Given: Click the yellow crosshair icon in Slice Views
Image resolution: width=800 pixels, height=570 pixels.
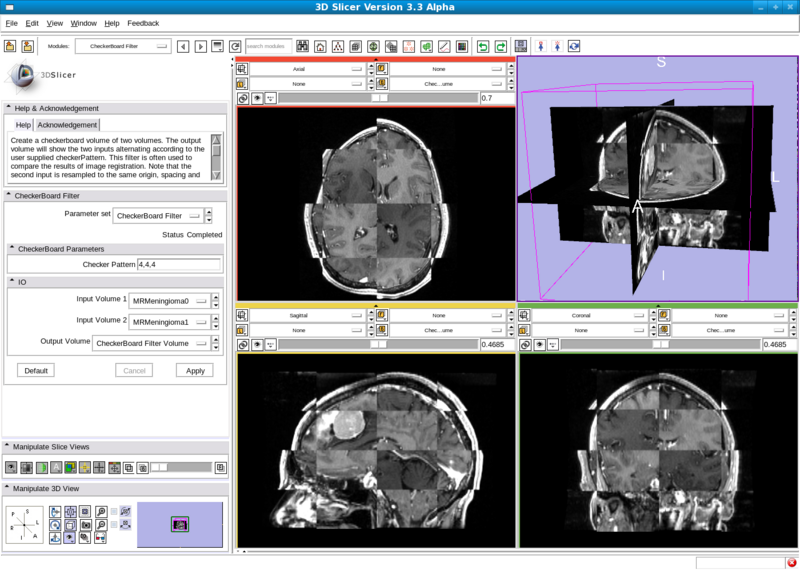Looking at the screenshot, I should pyautogui.click(x=85, y=467).
